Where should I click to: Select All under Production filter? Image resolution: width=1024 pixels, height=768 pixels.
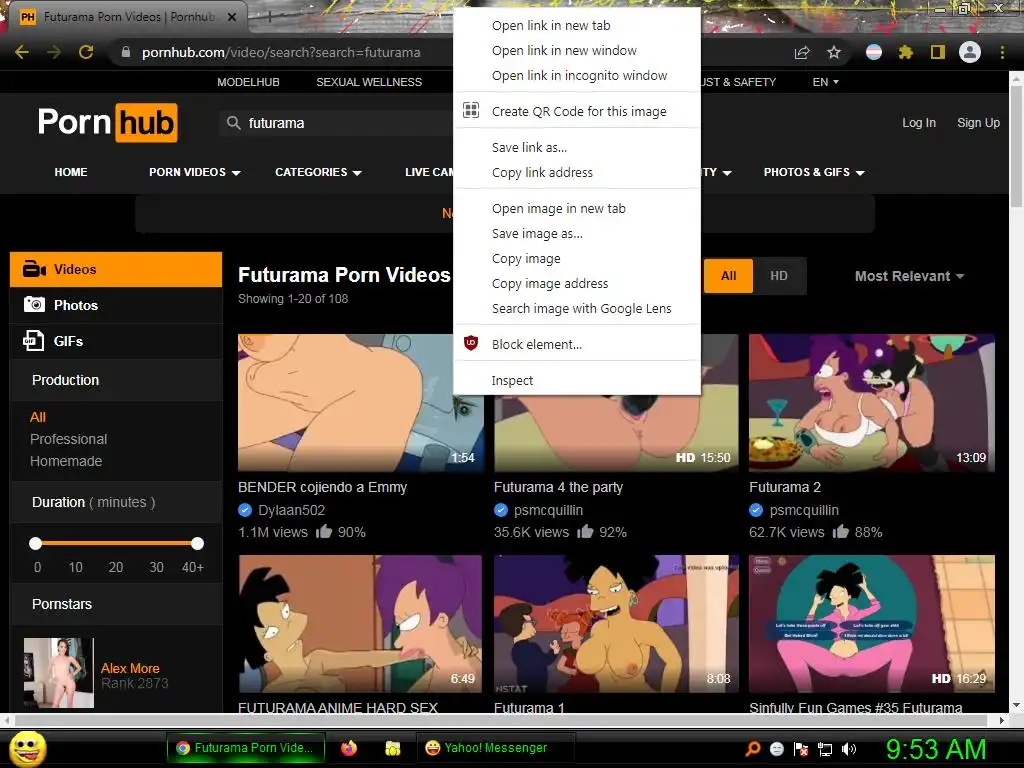tap(38, 417)
